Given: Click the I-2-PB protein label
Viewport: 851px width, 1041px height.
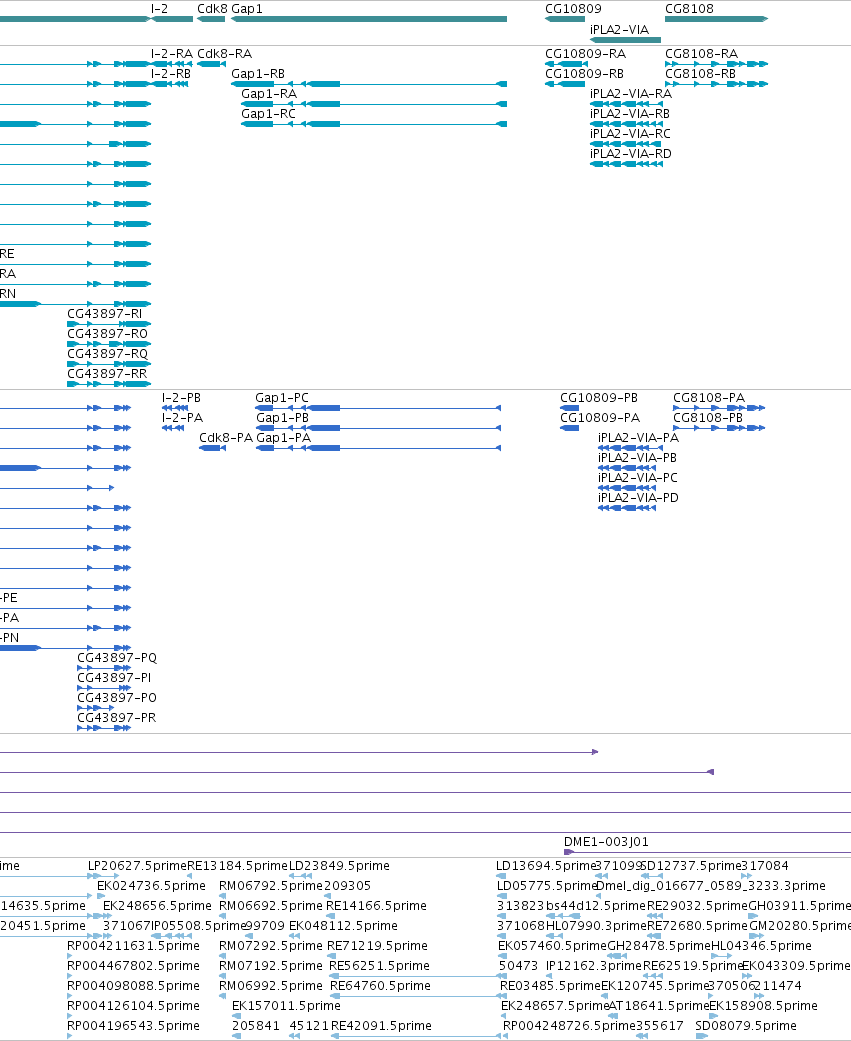Looking at the screenshot, I should tap(181, 398).
